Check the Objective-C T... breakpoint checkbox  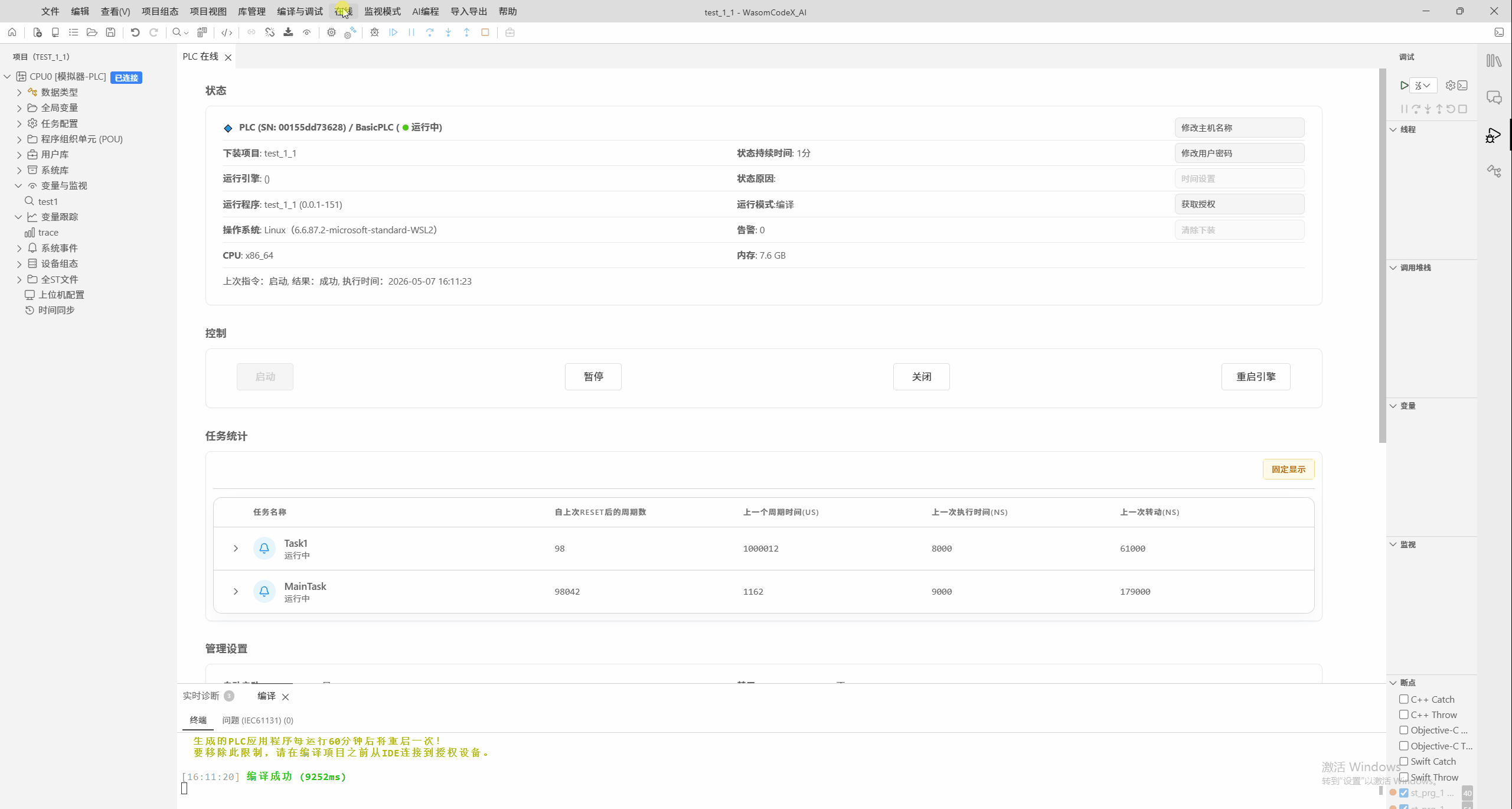[x=1404, y=746]
